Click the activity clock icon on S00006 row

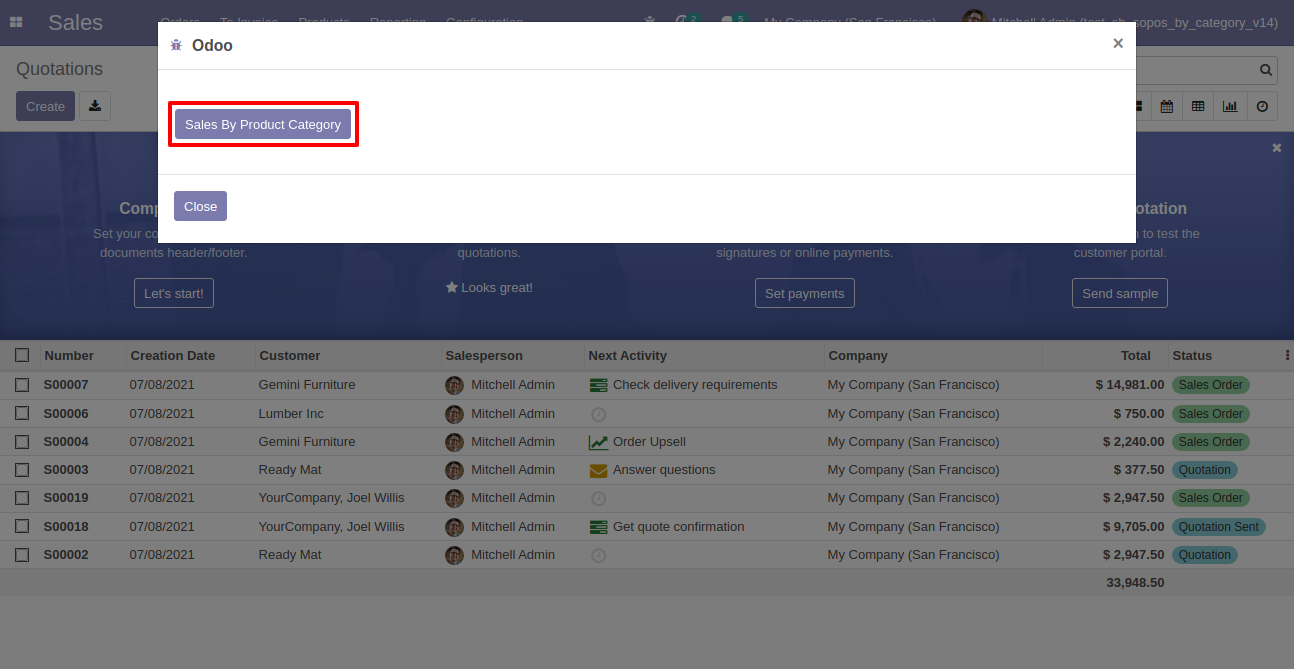tap(598, 414)
